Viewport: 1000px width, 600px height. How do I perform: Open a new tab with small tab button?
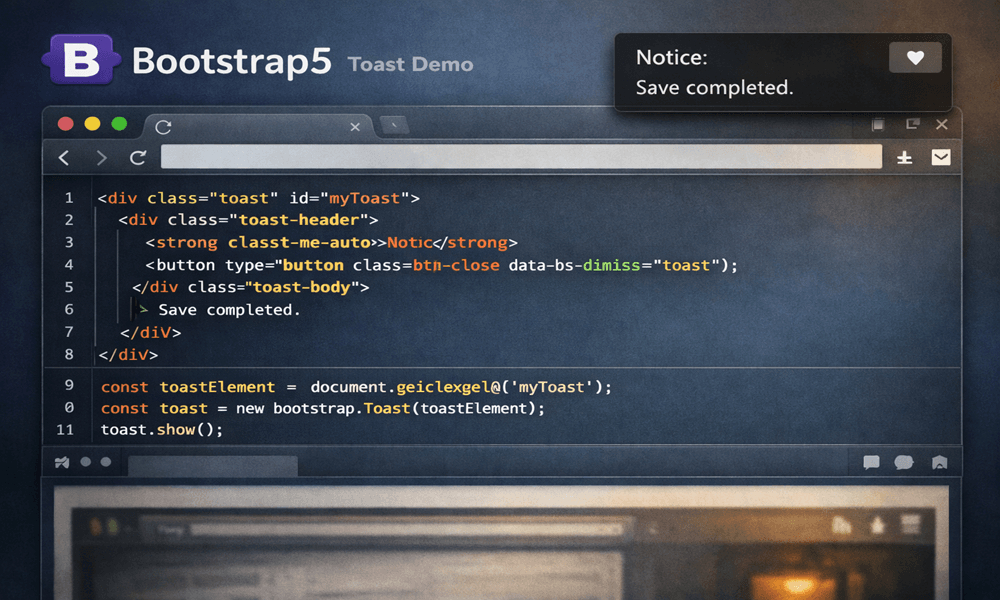[x=394, y=126]
